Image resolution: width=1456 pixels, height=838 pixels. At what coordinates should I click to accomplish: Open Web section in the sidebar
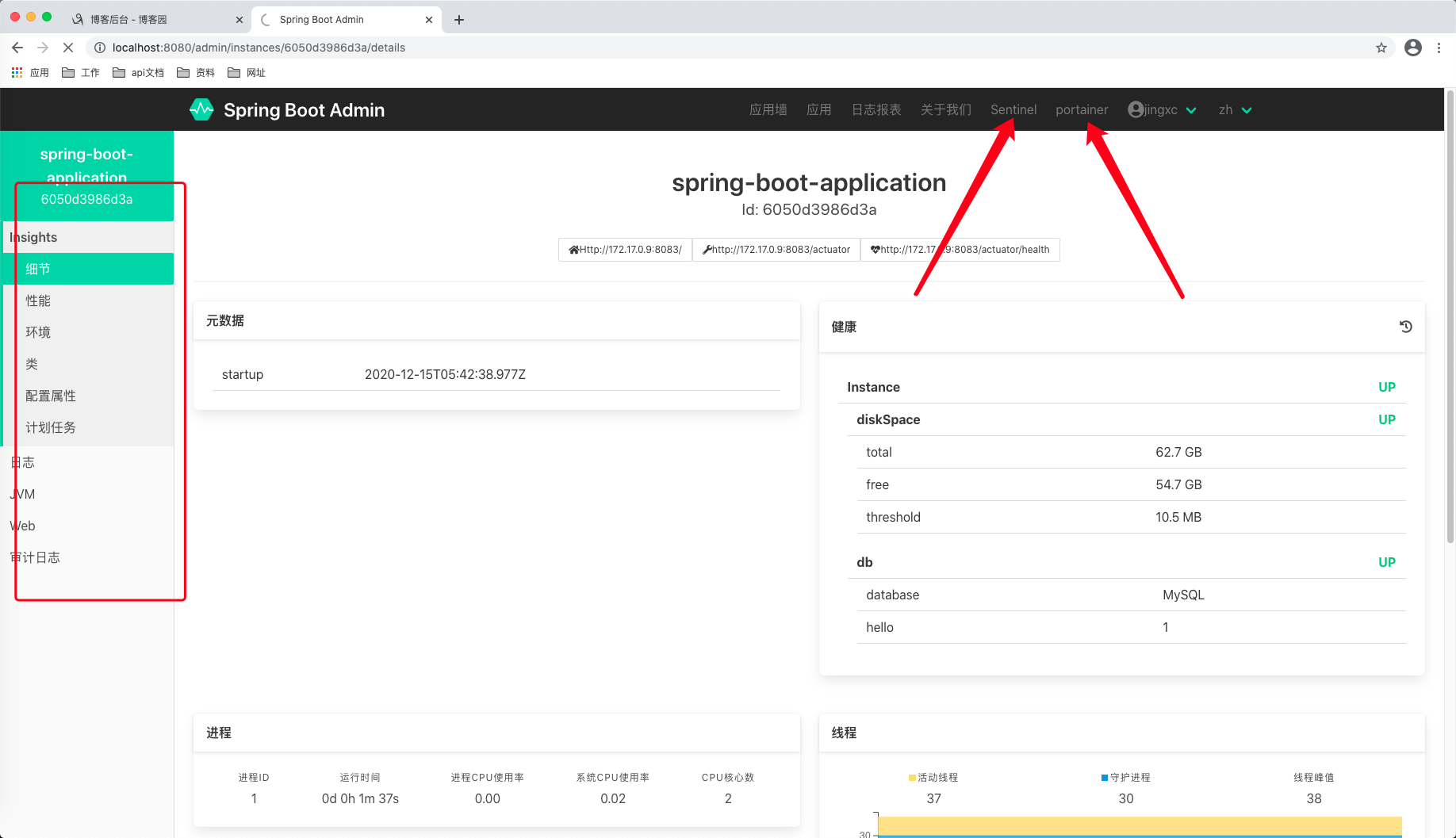[x=86, y=526]
